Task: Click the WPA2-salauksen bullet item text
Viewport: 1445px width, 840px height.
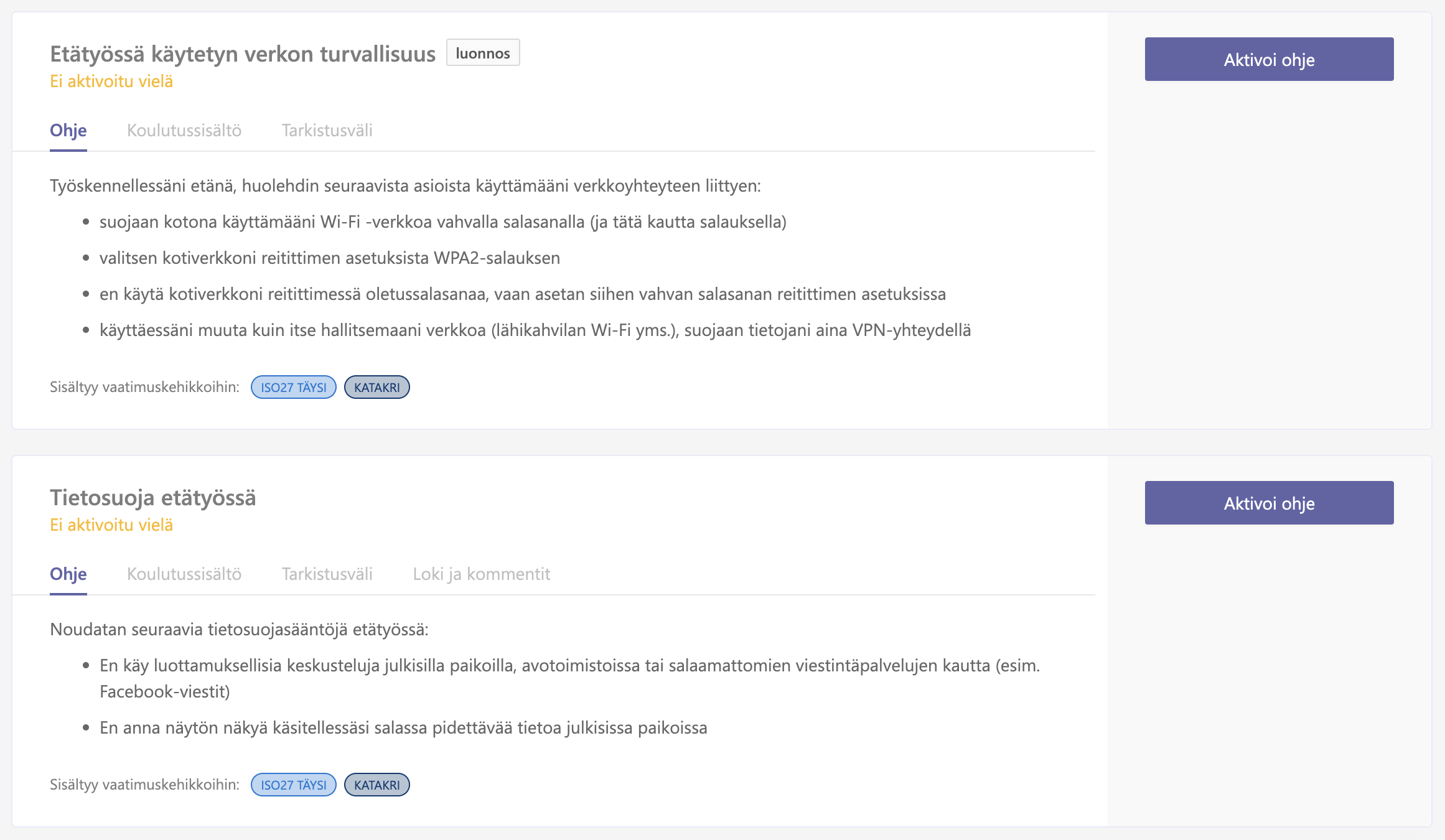Action: point(330,258)
